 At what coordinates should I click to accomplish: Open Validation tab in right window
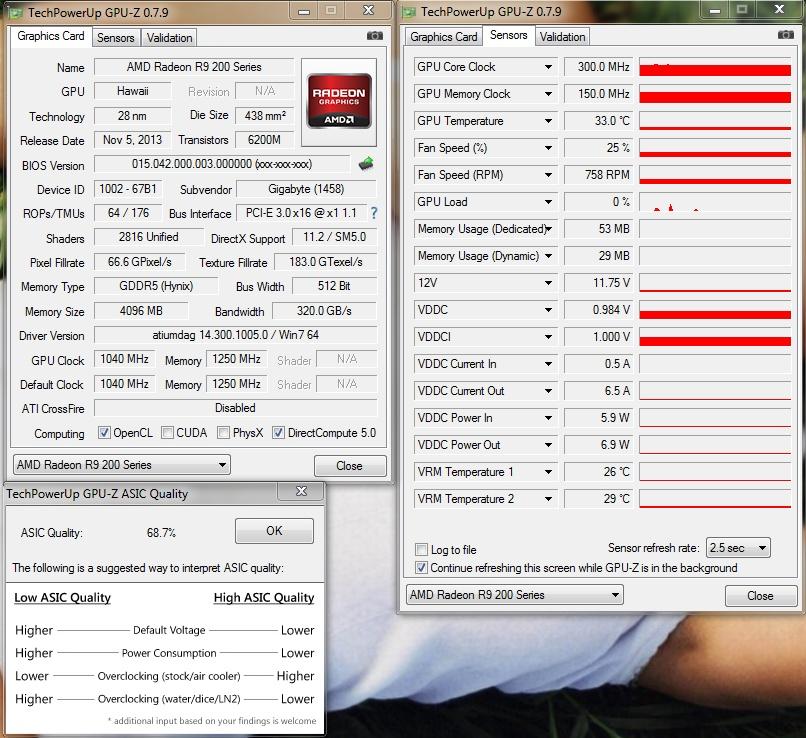pos(562,37)
